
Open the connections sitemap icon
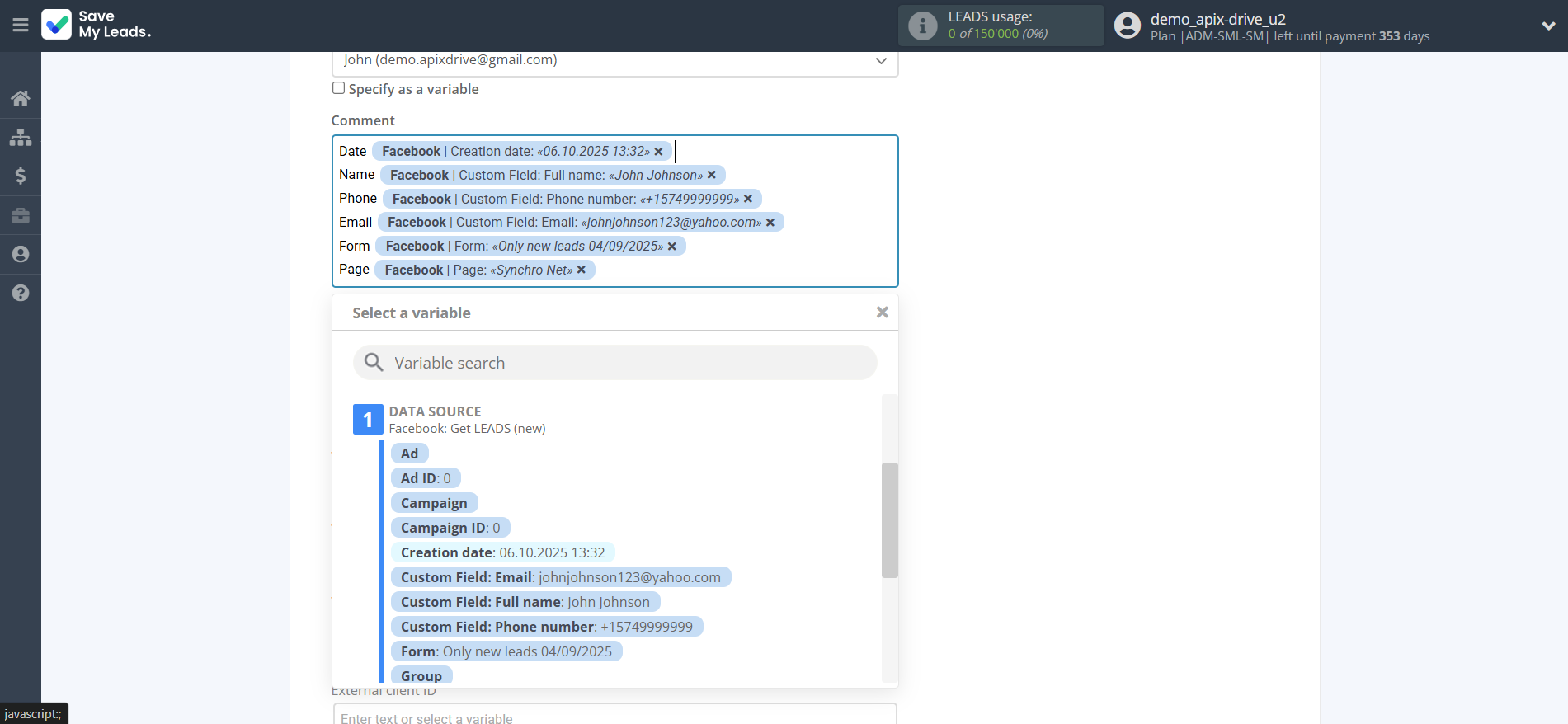click(21, 137)
